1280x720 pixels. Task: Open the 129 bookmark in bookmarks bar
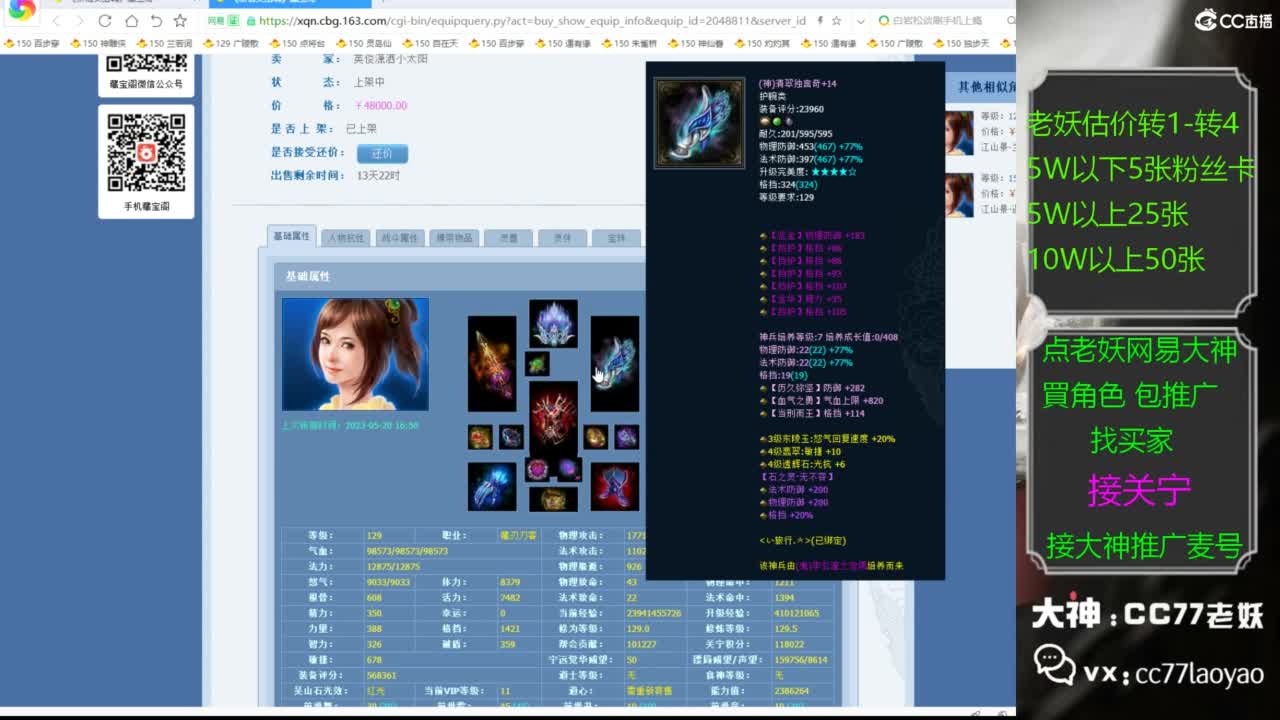(230, 44)
